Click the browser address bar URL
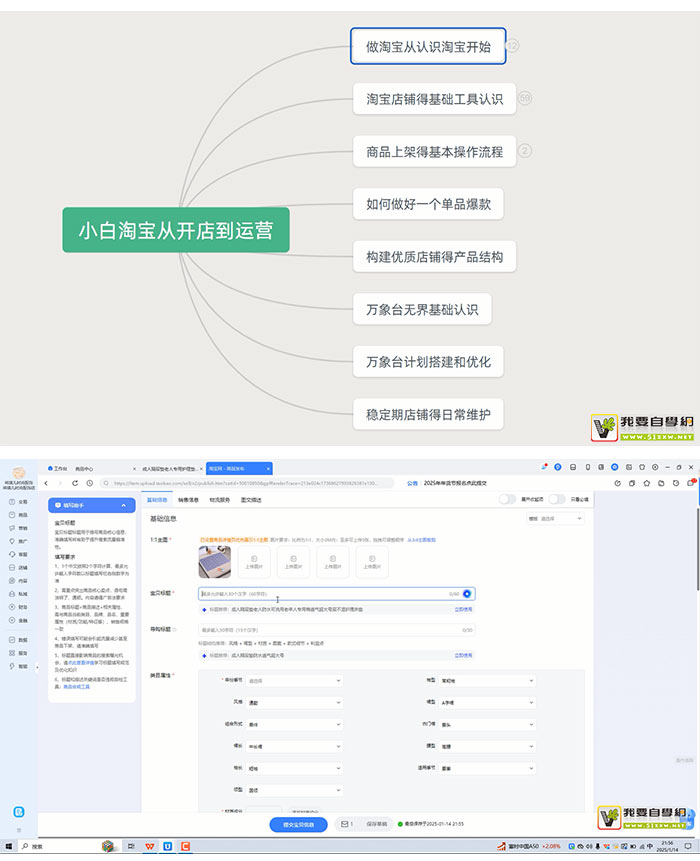Viewport: 700px width, 861px height. pyautogui.click(x=247, y=483)
